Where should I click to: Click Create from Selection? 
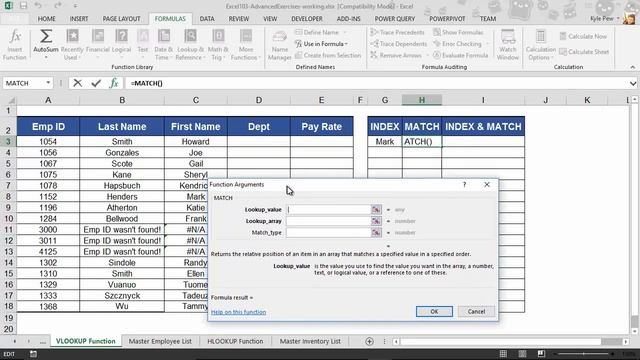328,55
